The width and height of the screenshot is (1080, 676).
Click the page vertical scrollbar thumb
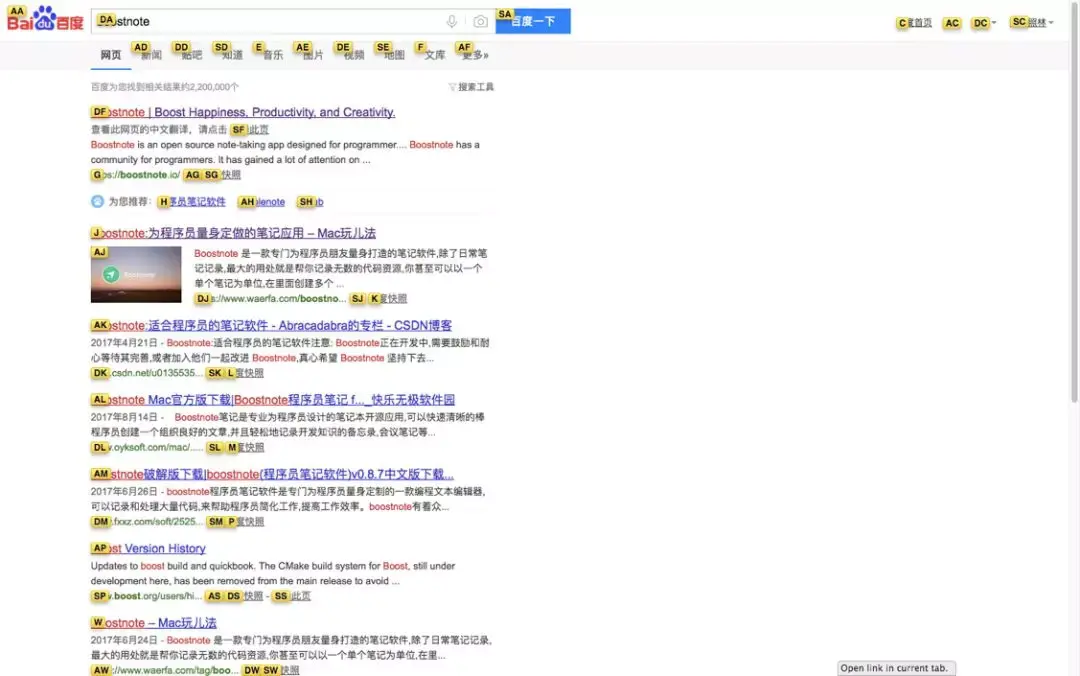tap(1074, 203)
